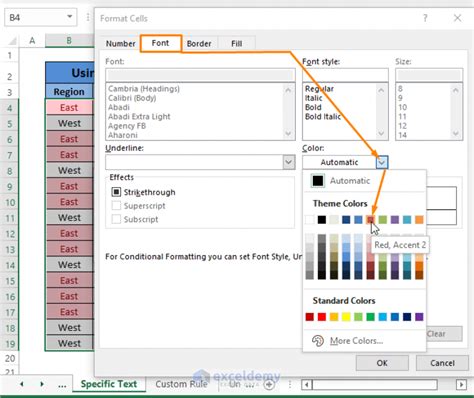
Task: Click sheet tab scroll left arrow
Action: click(x=22, y=384)
